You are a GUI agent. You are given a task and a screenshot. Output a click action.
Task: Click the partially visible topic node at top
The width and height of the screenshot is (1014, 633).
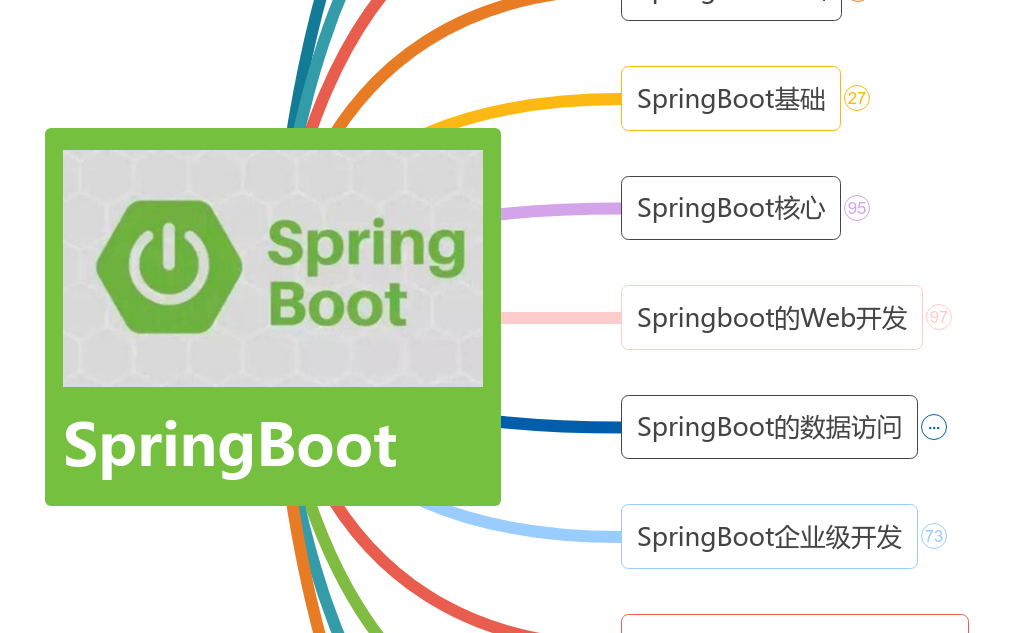coord(730,6)
